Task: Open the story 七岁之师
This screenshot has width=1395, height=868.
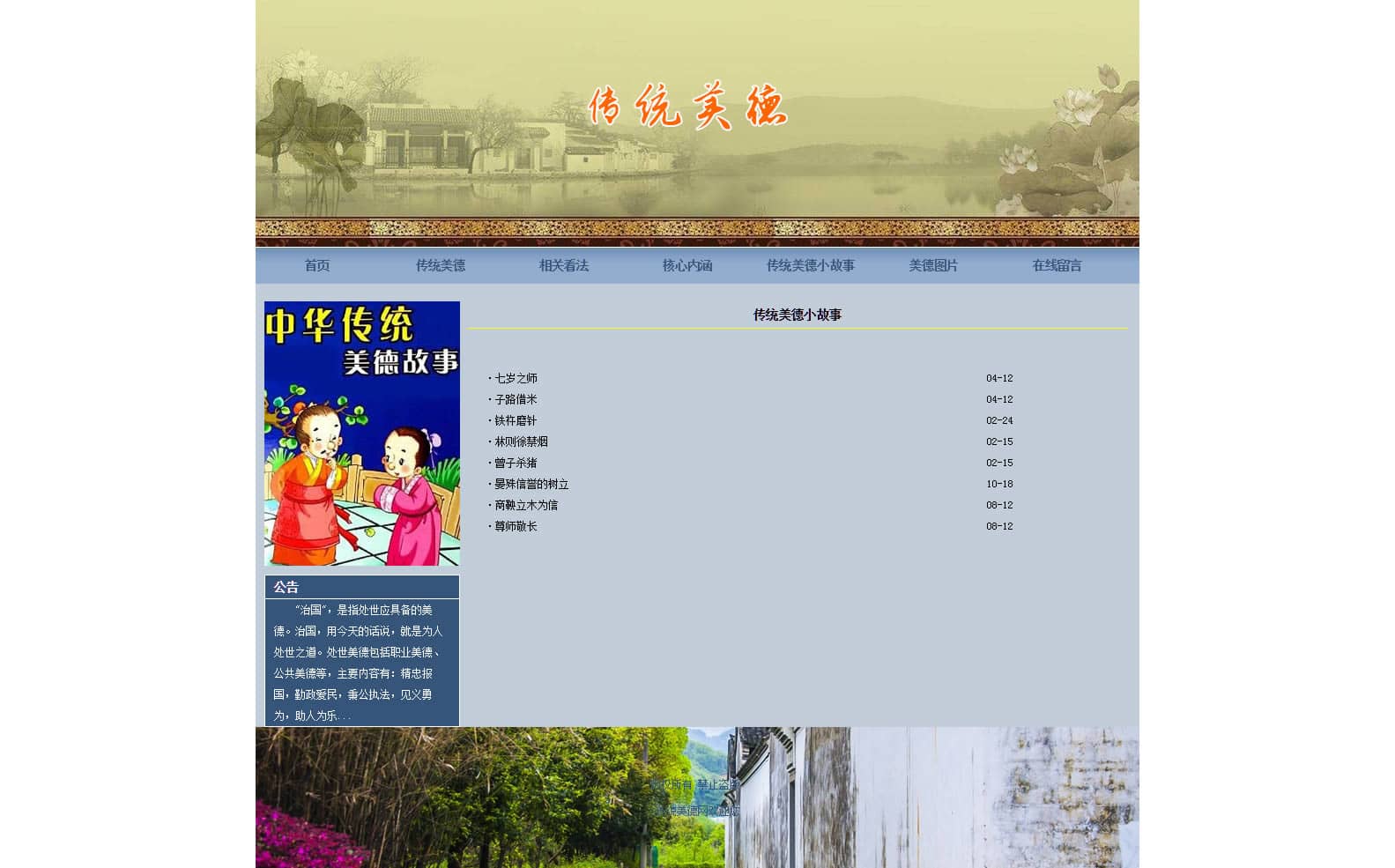Action: tap(516, 378)
